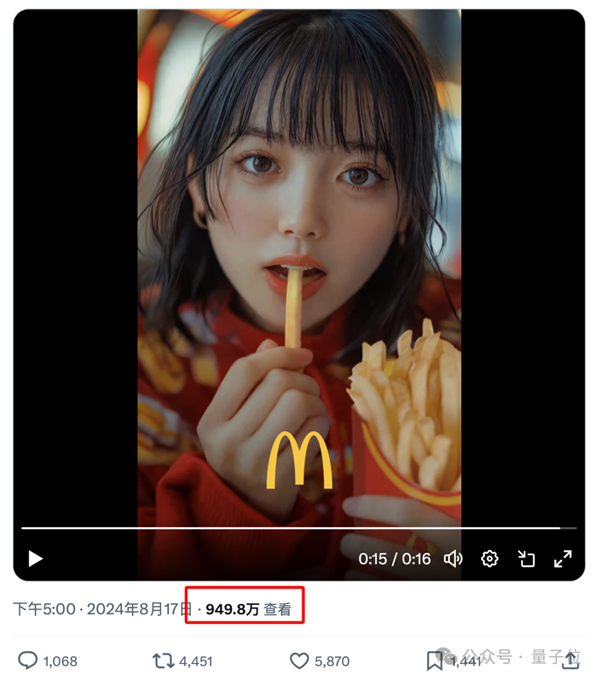Seek on the video progress bar
The width and height of the screenshot is (600, 680).
pos(299,528)
